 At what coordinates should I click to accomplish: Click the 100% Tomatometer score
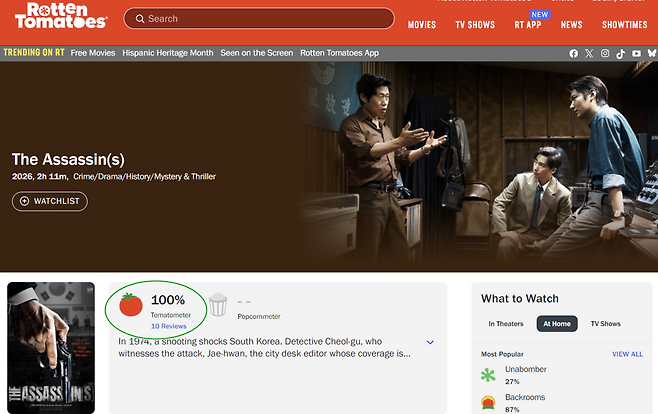click(168, 300)
